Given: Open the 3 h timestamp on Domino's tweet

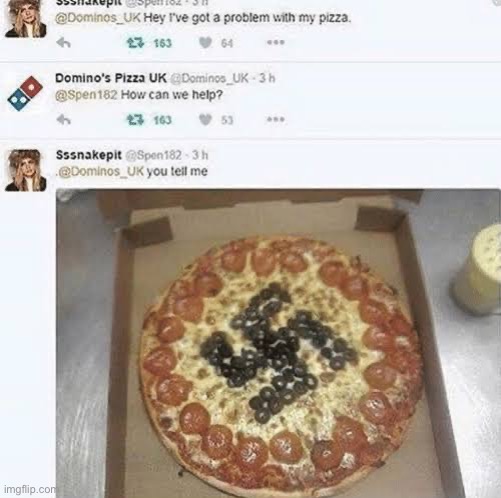Looking at the screenshot, I should pos(267,78).
